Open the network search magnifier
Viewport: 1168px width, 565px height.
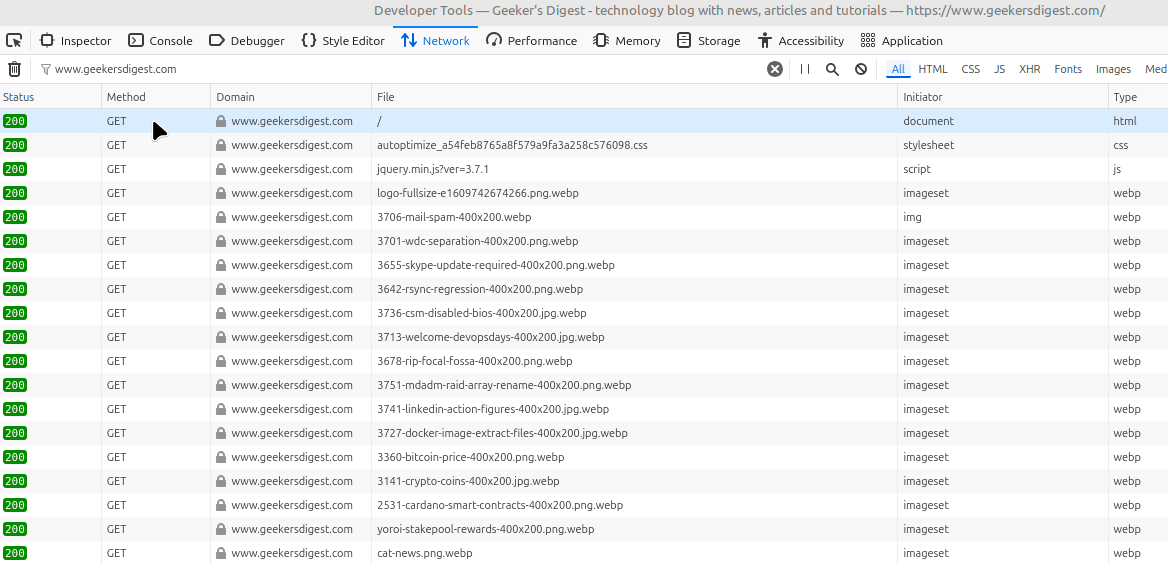(832, 69)
